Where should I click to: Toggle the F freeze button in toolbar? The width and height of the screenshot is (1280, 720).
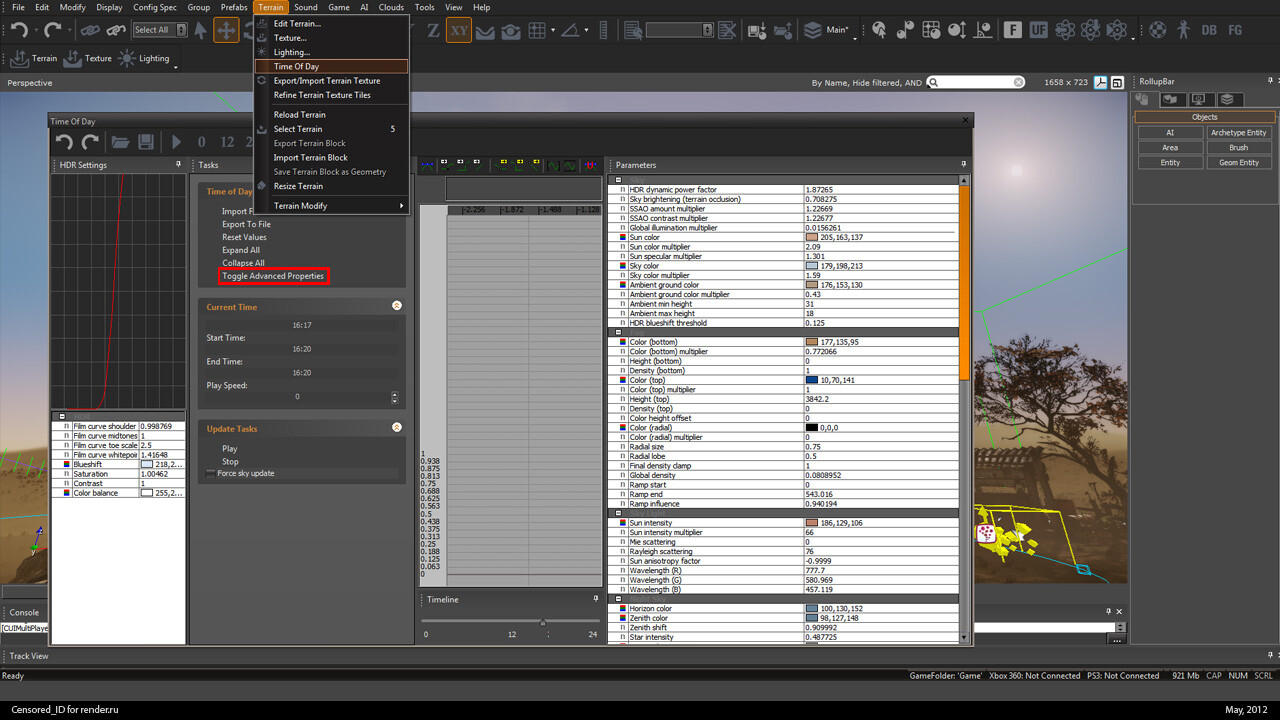pos(1013,30)
